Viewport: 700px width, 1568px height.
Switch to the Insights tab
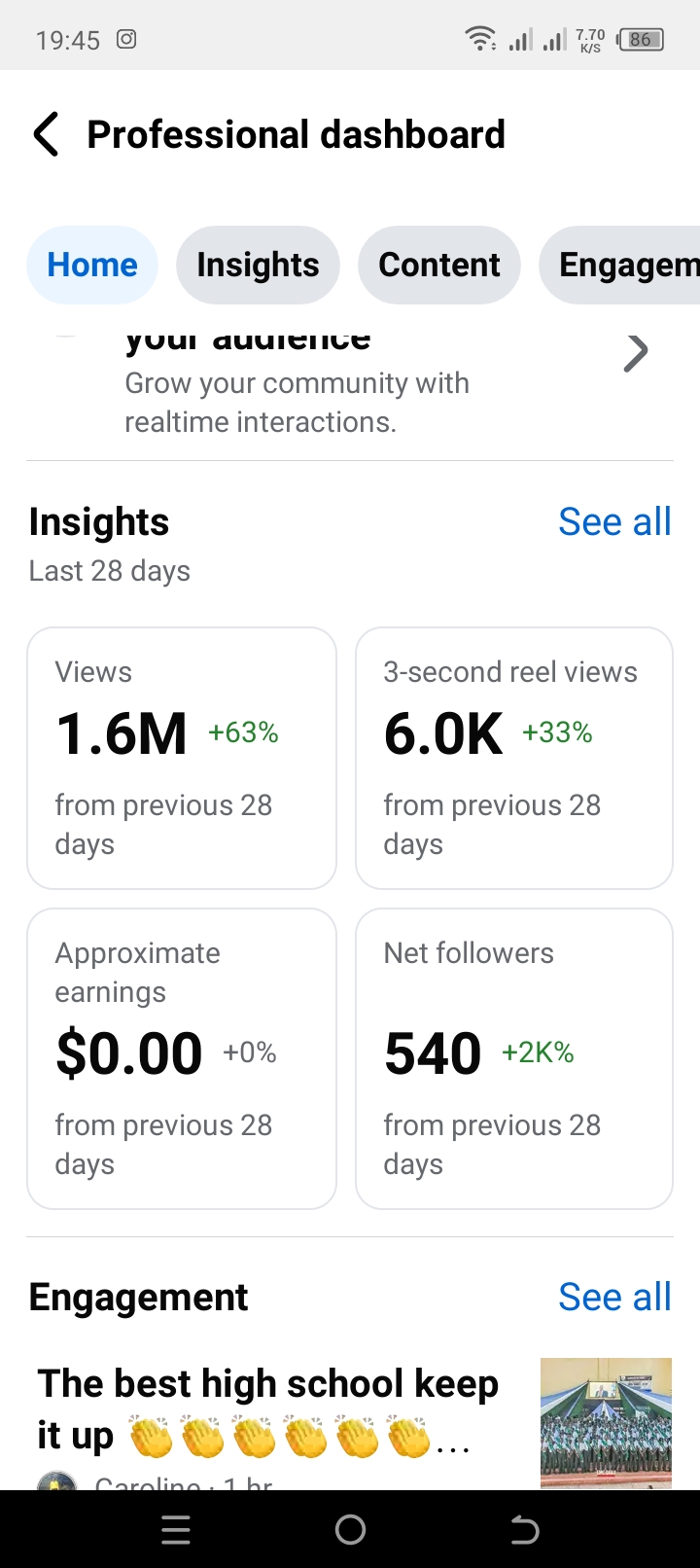pyautogui.click(x=258, y=265)
